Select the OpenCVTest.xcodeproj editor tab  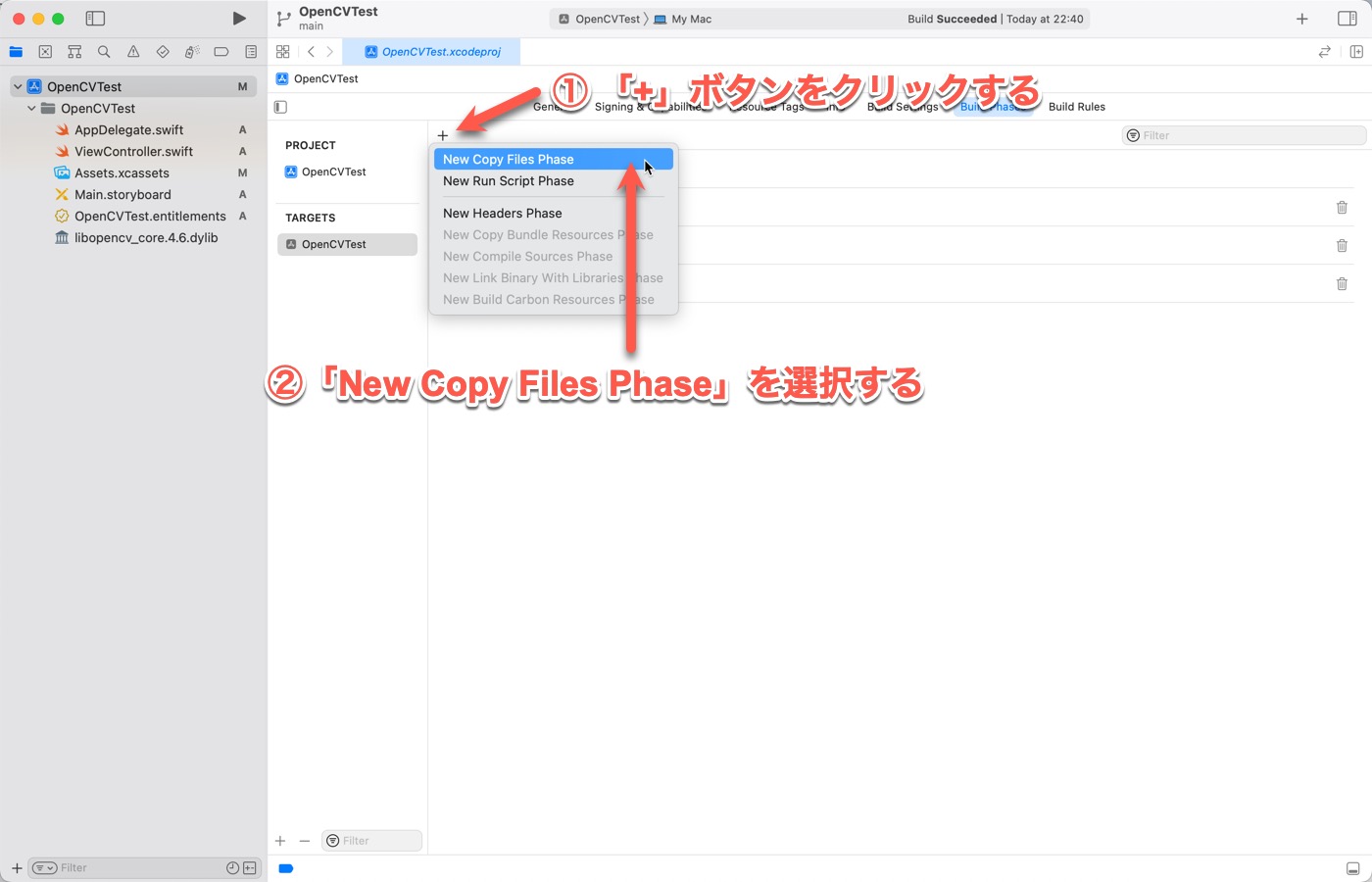[432, 52]
